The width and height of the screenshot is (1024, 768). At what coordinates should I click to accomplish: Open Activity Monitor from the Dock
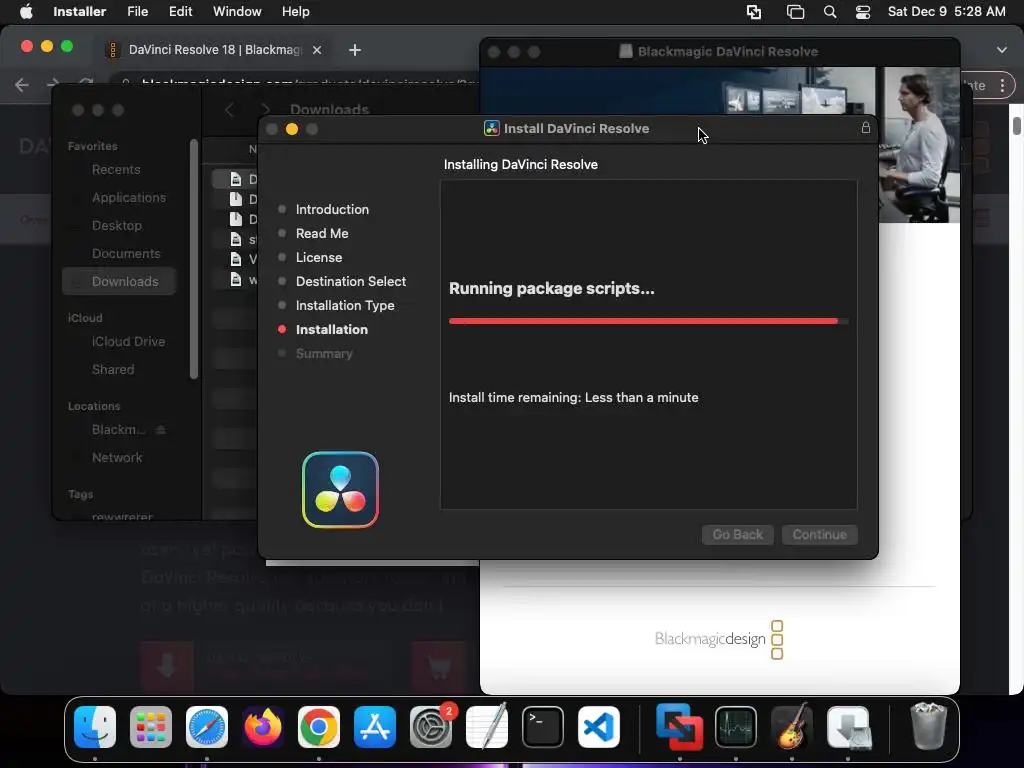(x=736, y=727)
